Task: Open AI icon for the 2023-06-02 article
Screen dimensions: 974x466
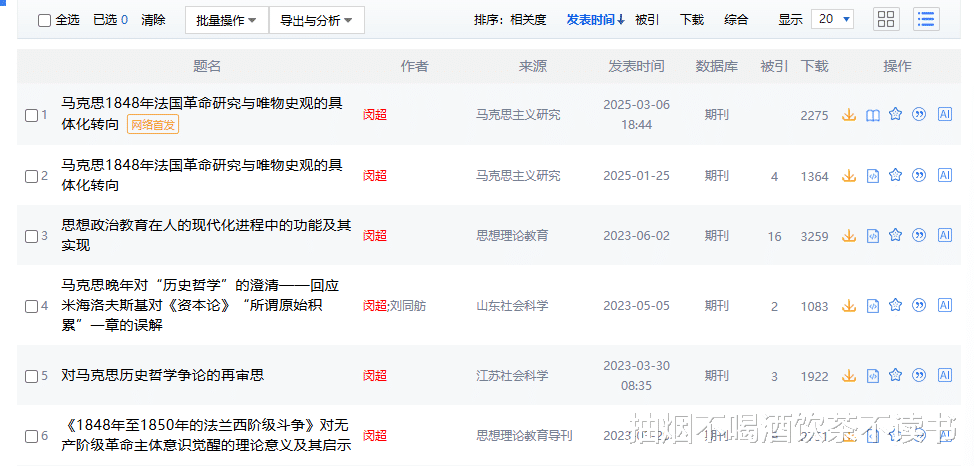Action: 945,235
